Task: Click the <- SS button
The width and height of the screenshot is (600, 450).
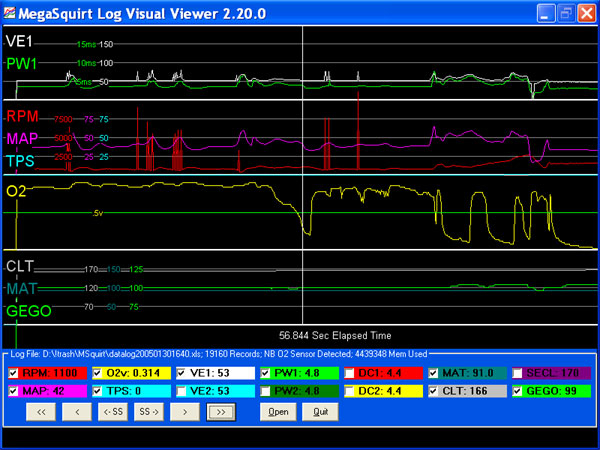Action: click(x=113, y=412)
